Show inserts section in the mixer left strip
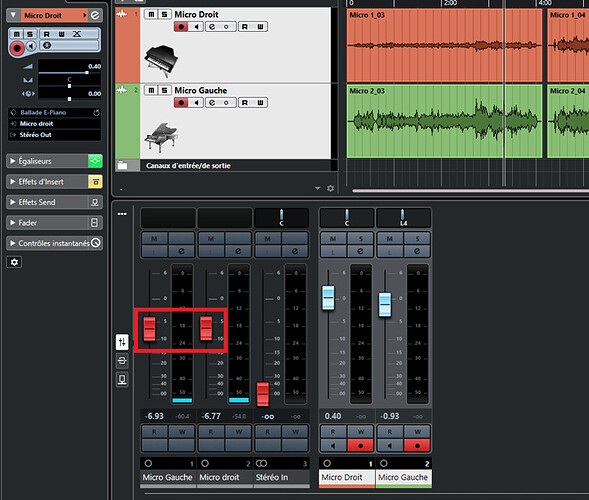The image size is (589, 500). click(122, 361)
